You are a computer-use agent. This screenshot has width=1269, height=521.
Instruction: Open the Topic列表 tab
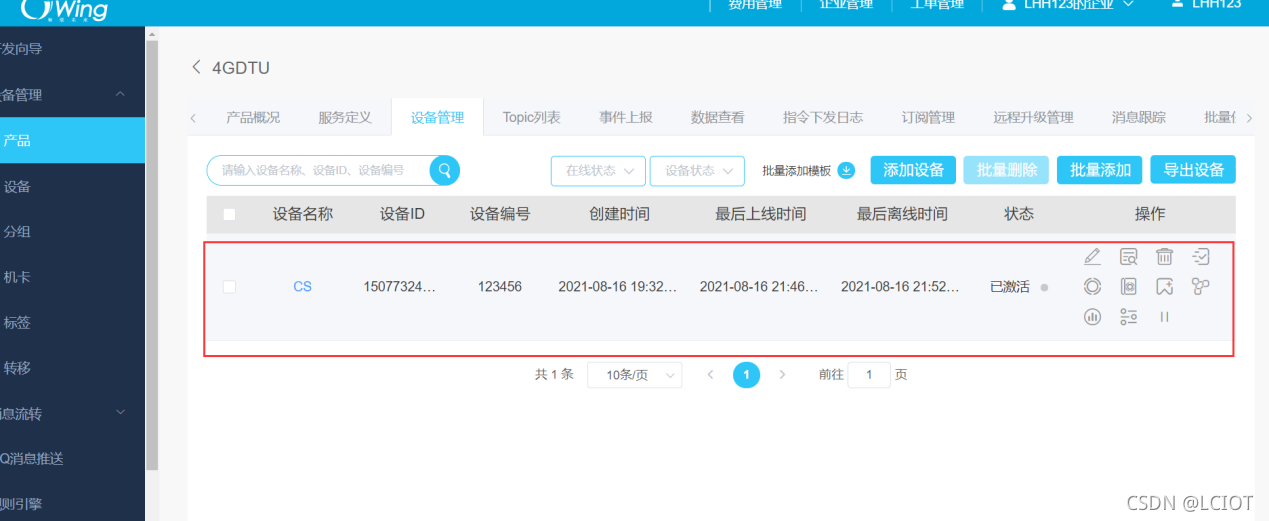pyautogui.click(x=531, y=117)
